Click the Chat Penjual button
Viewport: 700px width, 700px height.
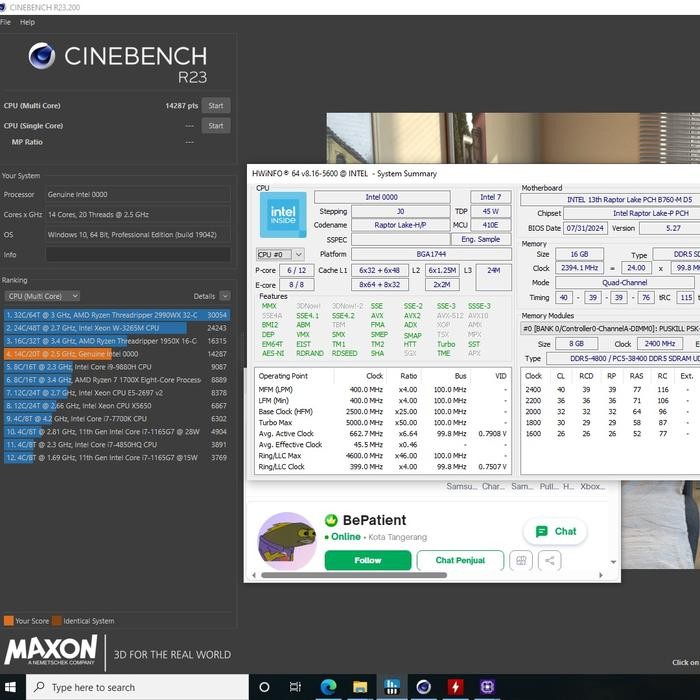pyautogui.click(x=460, y=560)
